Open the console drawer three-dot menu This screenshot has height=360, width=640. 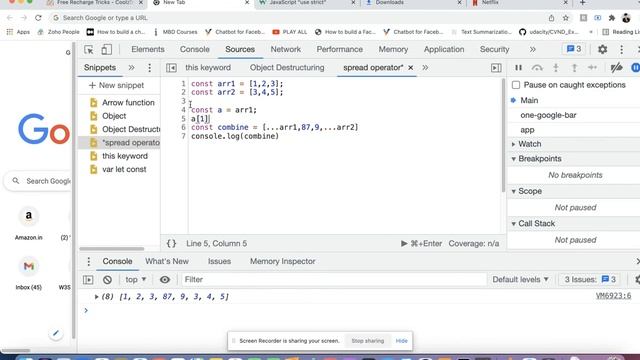pyautogui.click(x=89, y=261)
